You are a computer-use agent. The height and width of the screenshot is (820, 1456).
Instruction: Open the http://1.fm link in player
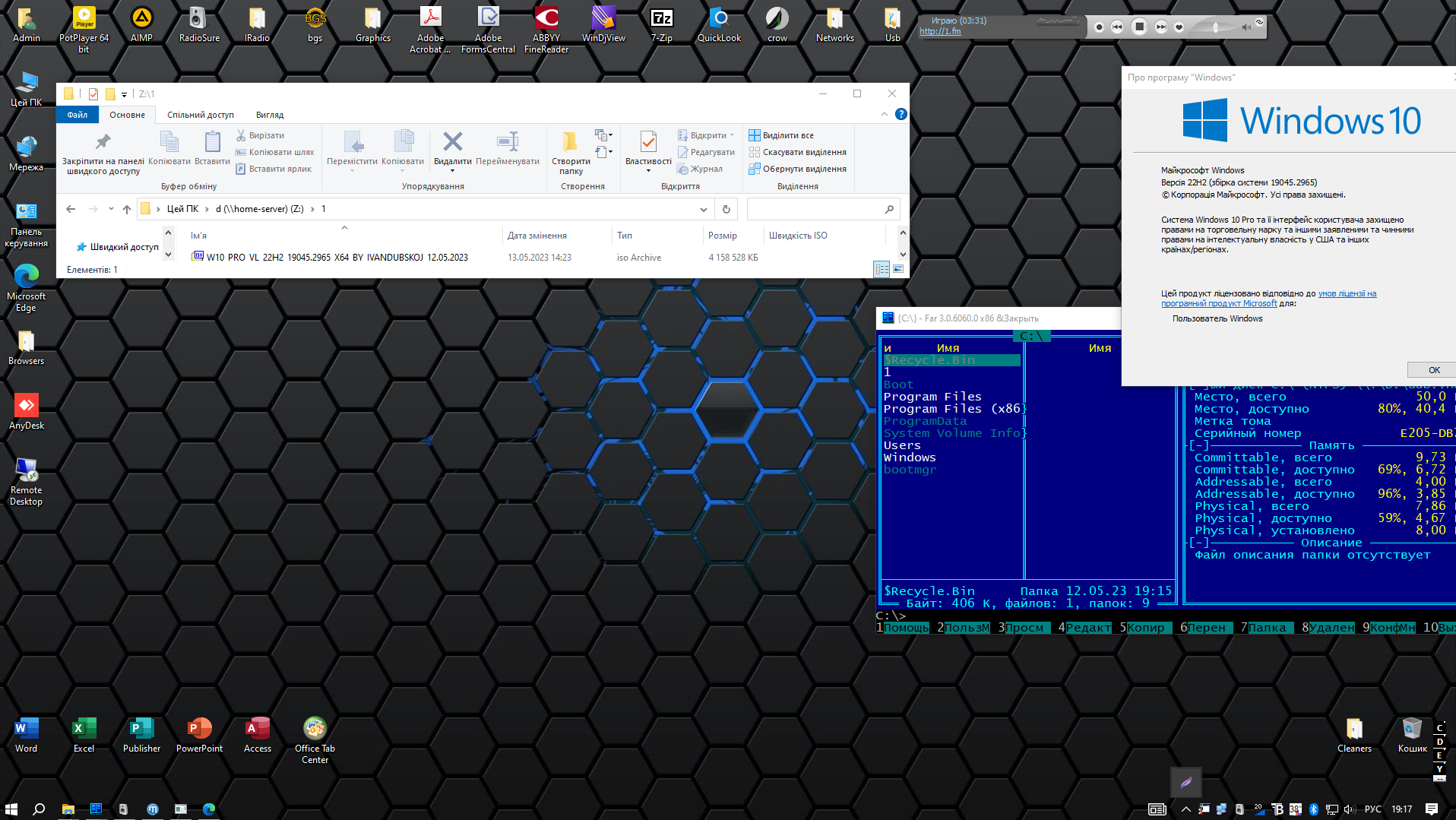[x=940, y=32]
